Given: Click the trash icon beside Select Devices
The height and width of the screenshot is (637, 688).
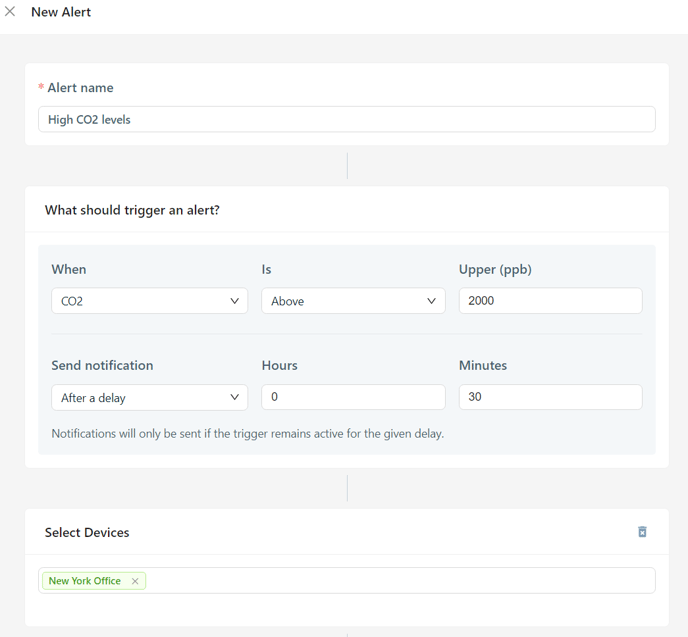Looking at the screenshot, I should (642, 532).
